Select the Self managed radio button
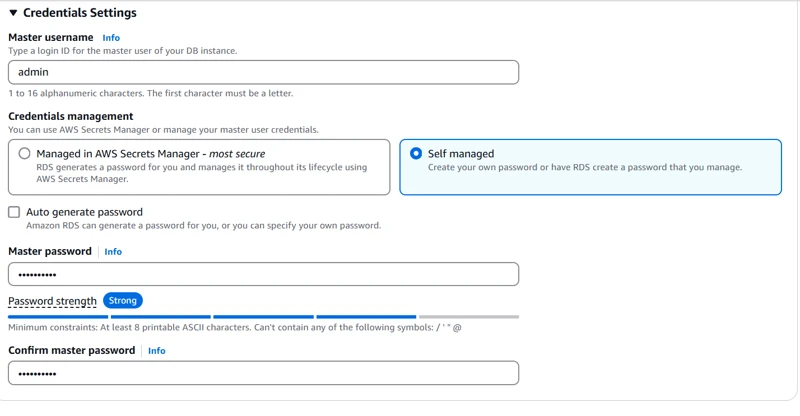Screen dimensions: 800x416 click(416, 154)
